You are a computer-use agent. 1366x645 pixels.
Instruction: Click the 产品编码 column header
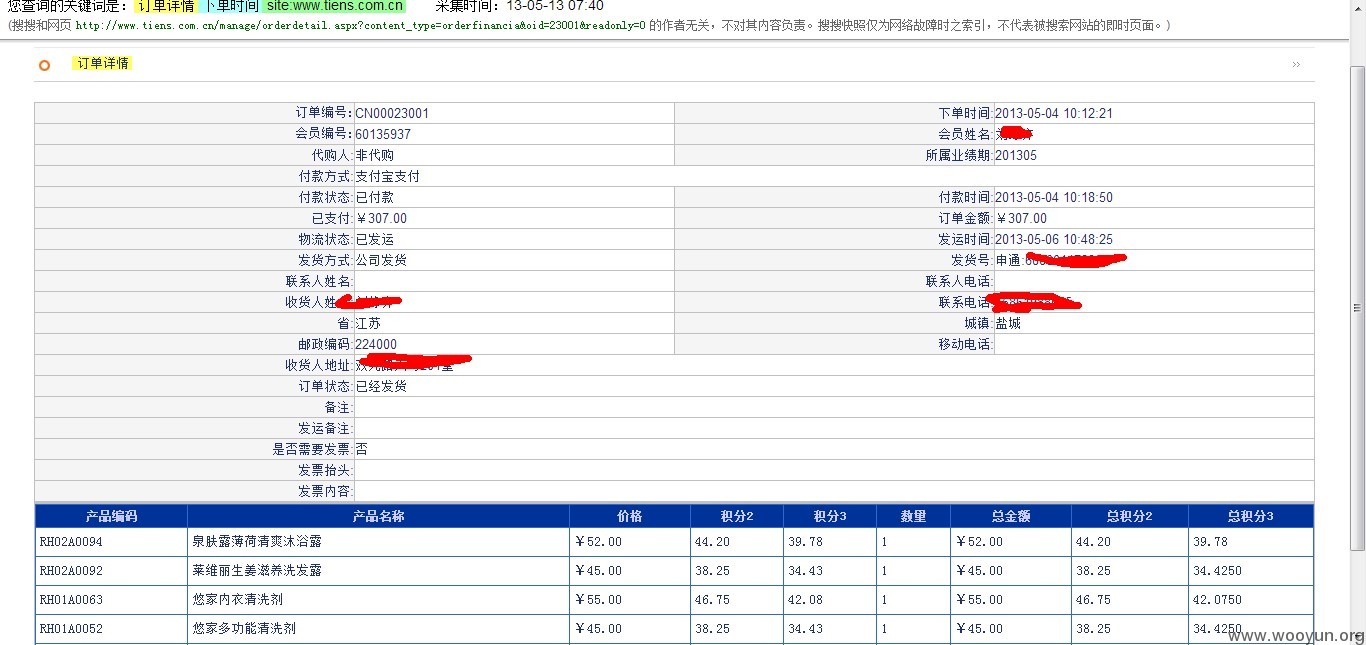pos(111,517)
